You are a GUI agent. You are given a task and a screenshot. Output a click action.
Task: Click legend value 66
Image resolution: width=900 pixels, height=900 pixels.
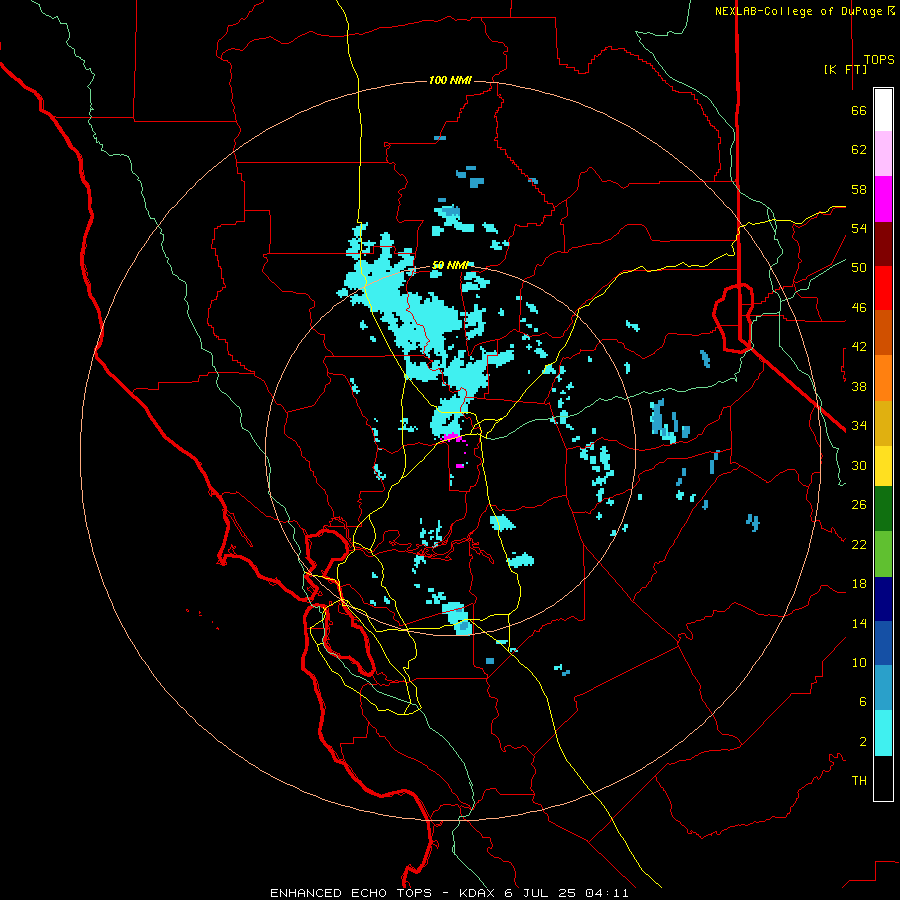[x=859, y=110]
